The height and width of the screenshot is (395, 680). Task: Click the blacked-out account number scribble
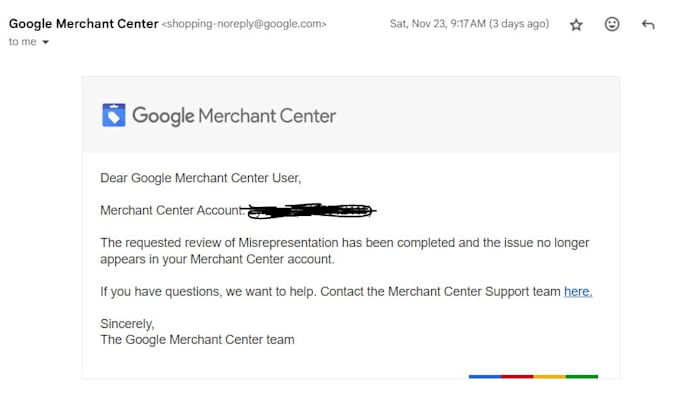309,211
